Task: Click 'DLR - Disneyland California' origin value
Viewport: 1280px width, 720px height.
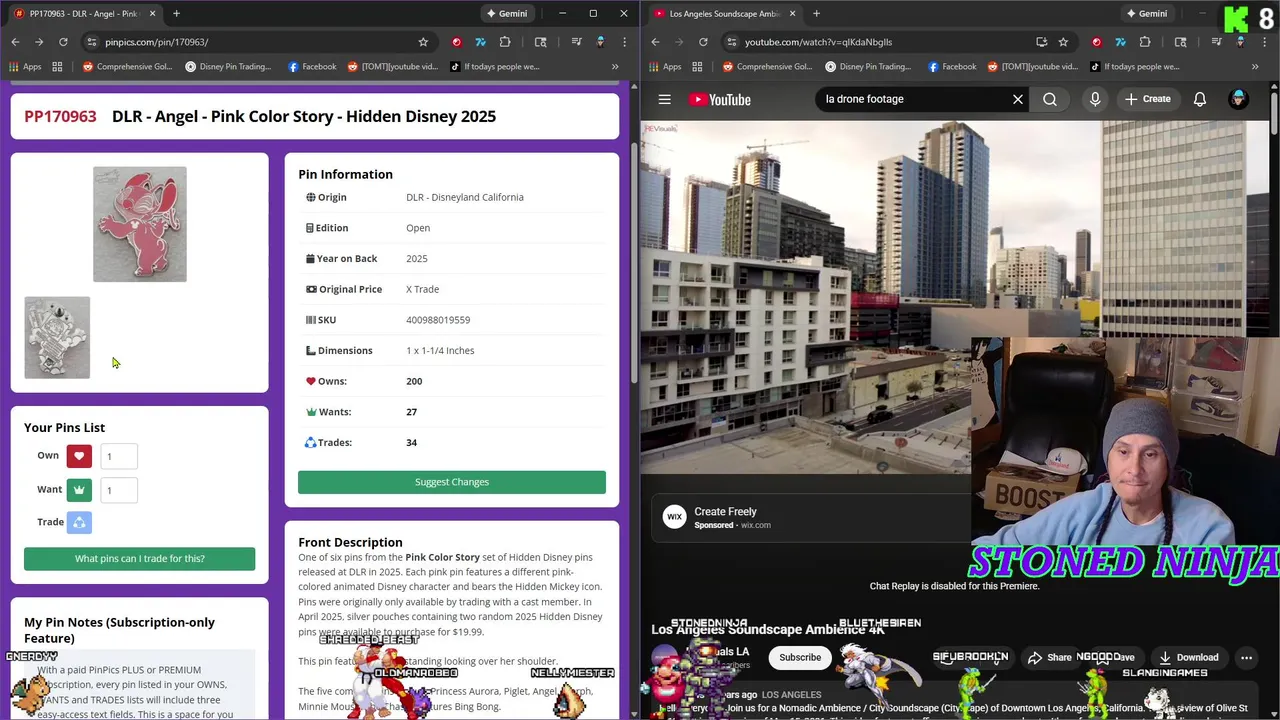Action: pyautogui.click(x=464, y=197)
